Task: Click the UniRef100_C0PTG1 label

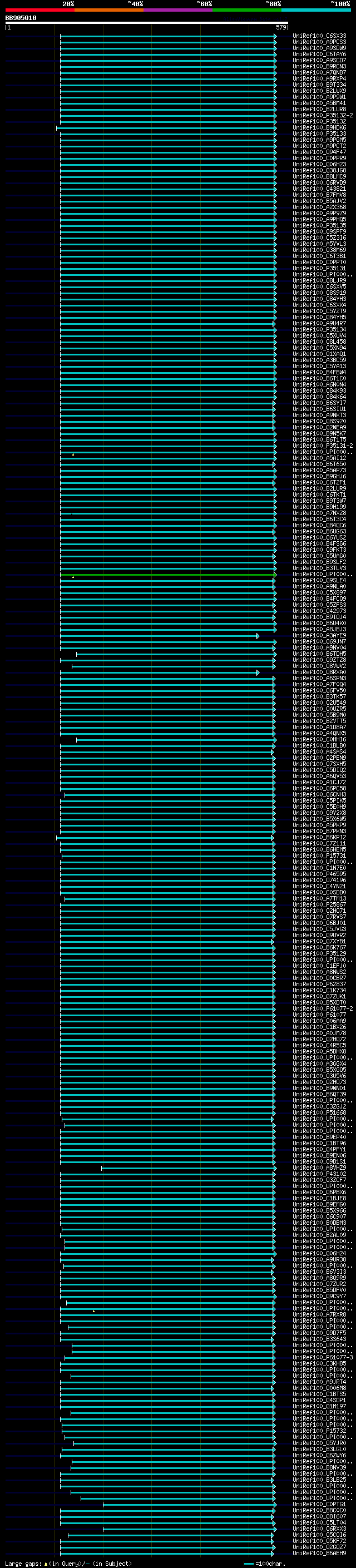Action: point(319,1505)
